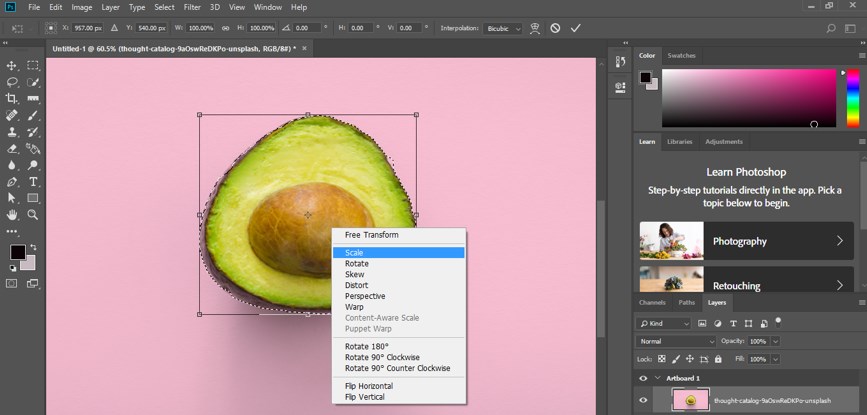Select the Zoom tool
This screenshot has height=415, width=867.
(33, 214)
